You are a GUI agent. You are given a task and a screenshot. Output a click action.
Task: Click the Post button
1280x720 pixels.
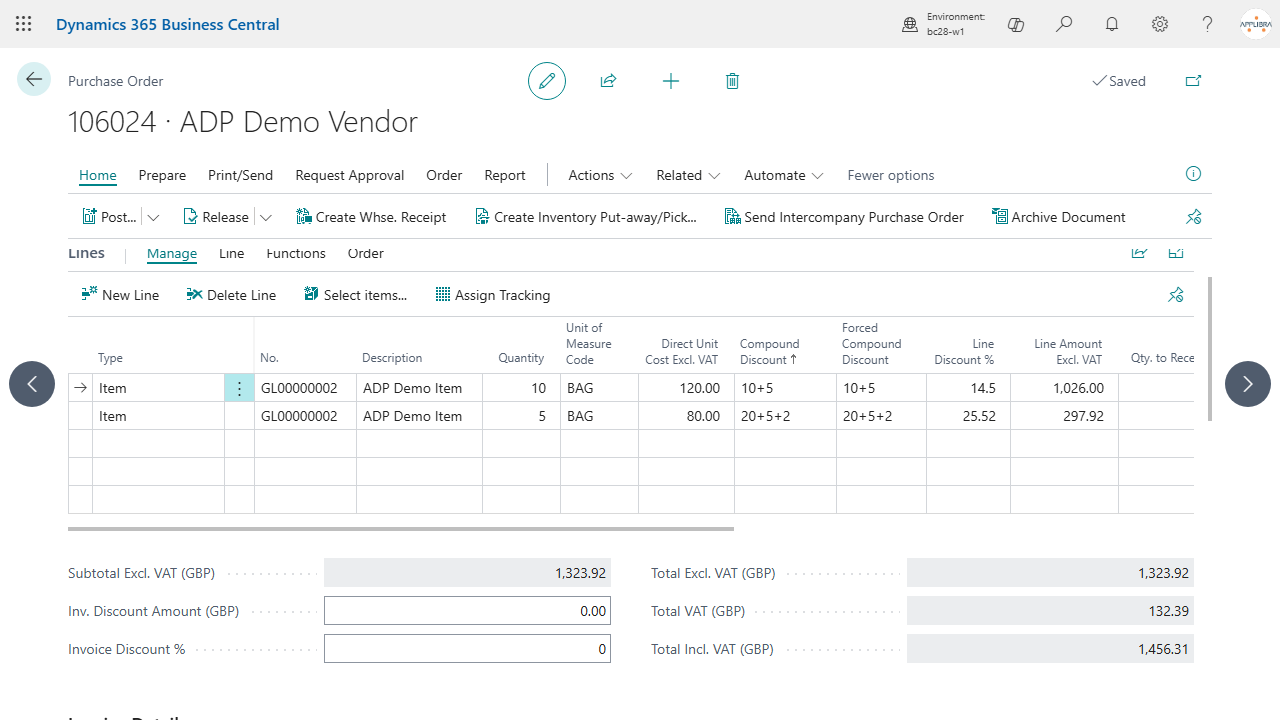click(109, 217)
